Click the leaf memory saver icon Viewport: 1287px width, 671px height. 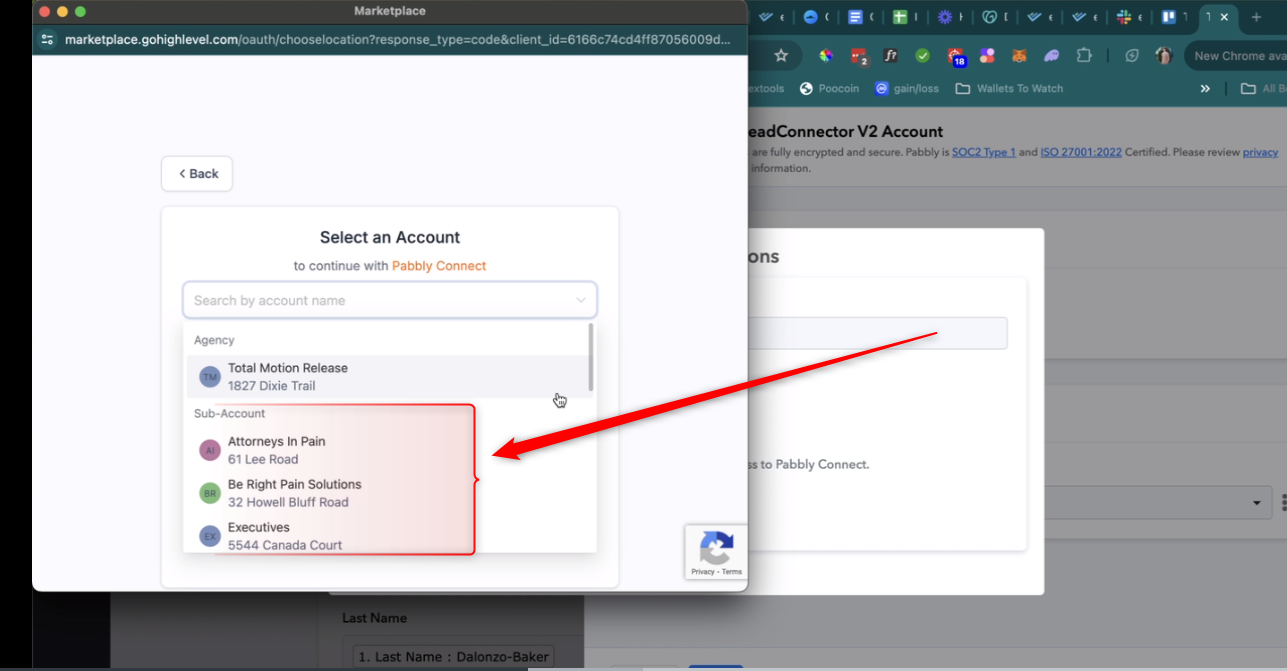[x=1132, y=56]
